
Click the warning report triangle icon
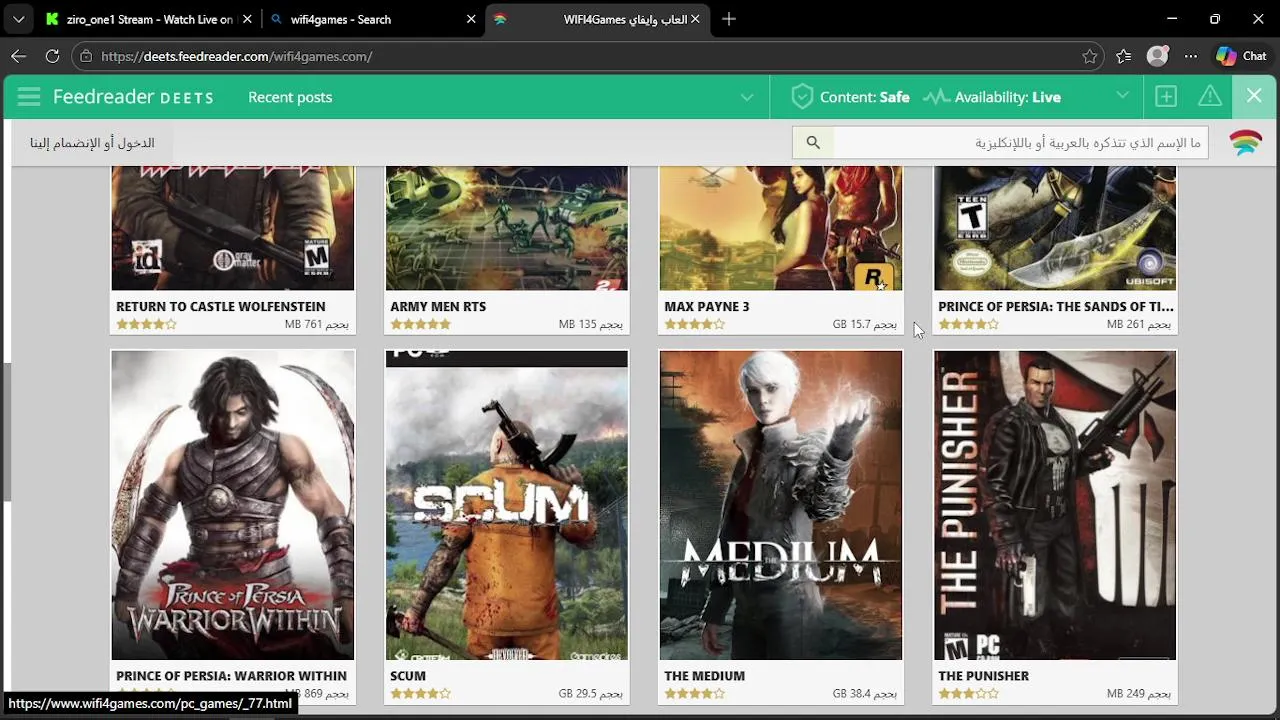click(x=1210, y=97)
